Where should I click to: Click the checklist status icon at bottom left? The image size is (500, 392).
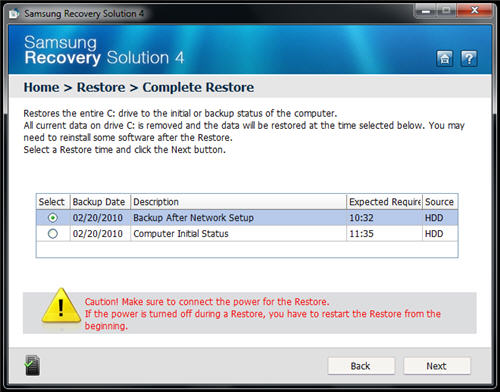pyautogui.click(x=32, y=365)
